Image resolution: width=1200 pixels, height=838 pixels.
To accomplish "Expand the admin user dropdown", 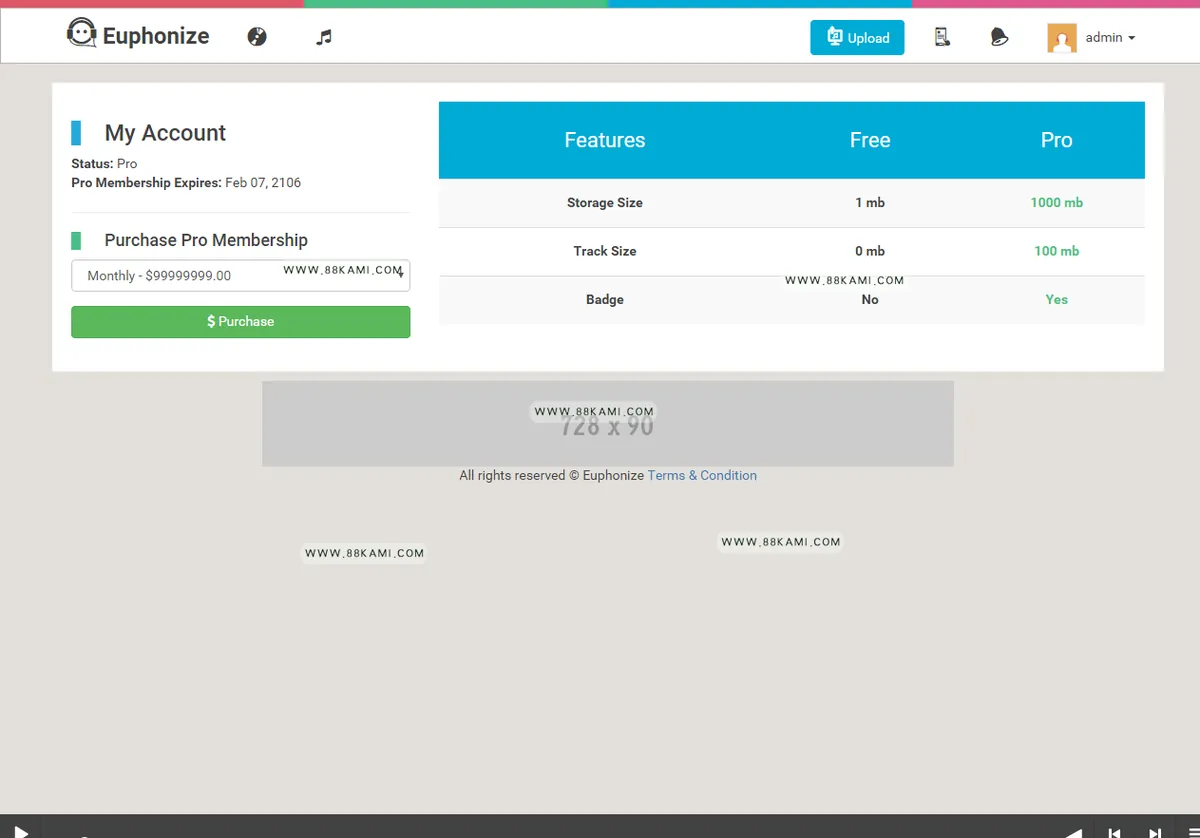I will (1110, 37).
